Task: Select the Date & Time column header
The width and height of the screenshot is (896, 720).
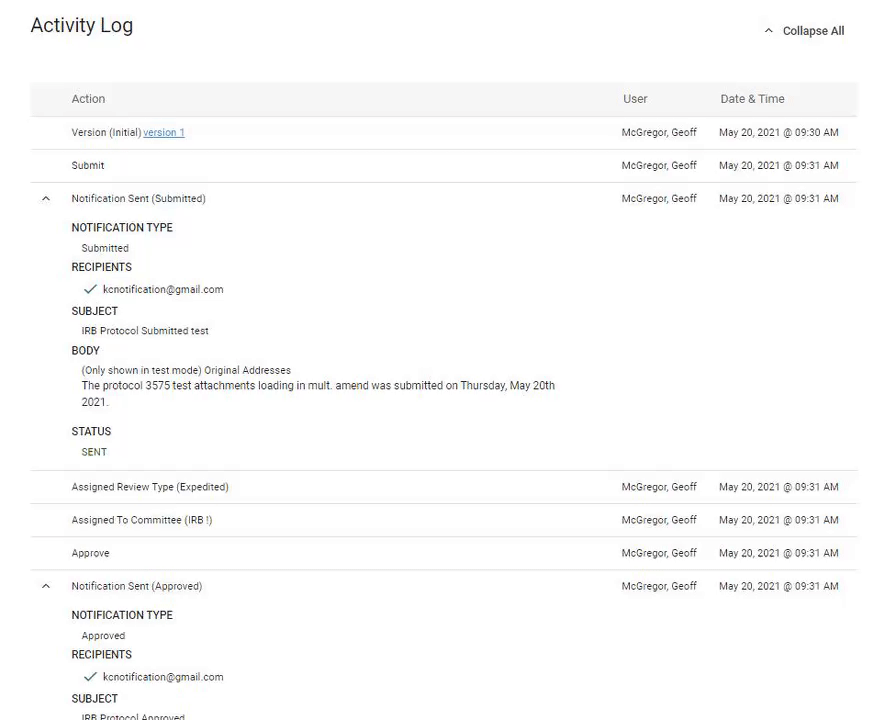Action: 752,99
